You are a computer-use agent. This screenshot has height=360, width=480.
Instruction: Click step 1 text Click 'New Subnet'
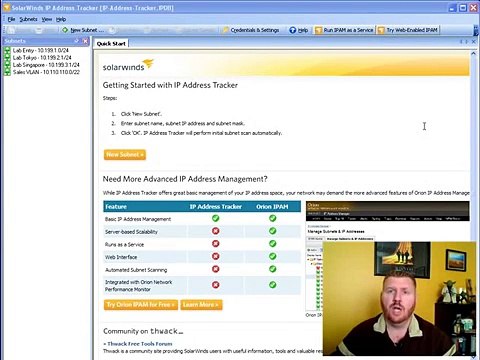(x=141, y=114)
